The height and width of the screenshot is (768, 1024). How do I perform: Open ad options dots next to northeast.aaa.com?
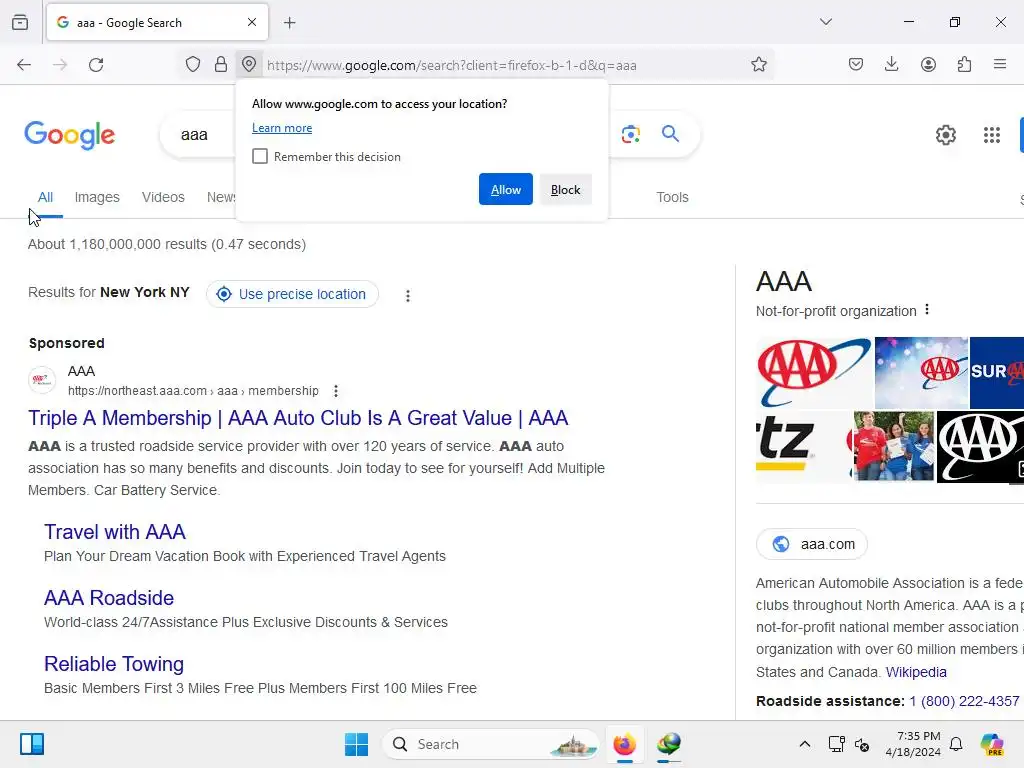[x=336, y=391]
